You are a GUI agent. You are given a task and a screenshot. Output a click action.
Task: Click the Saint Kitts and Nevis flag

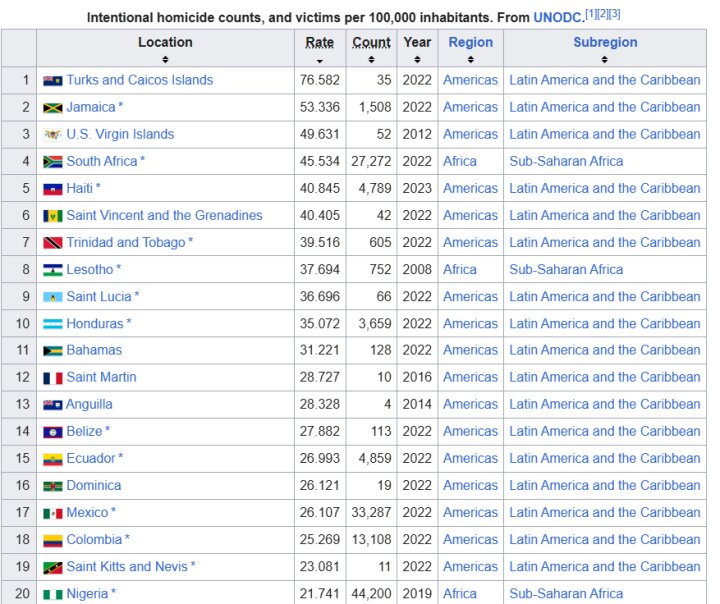point(53,567)
